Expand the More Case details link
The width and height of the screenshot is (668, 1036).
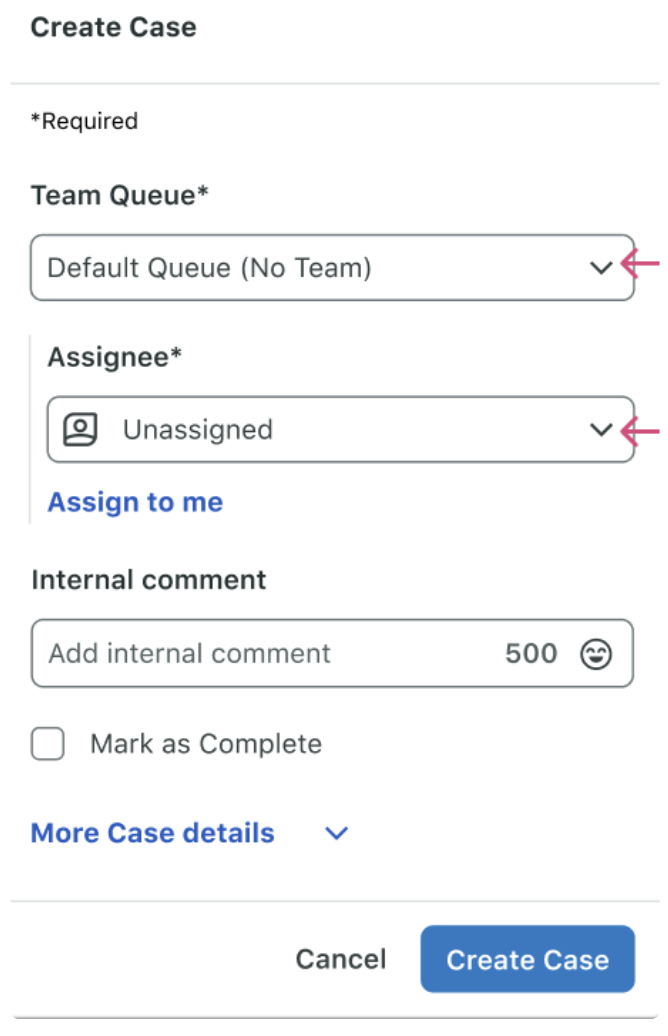[152, 833]
